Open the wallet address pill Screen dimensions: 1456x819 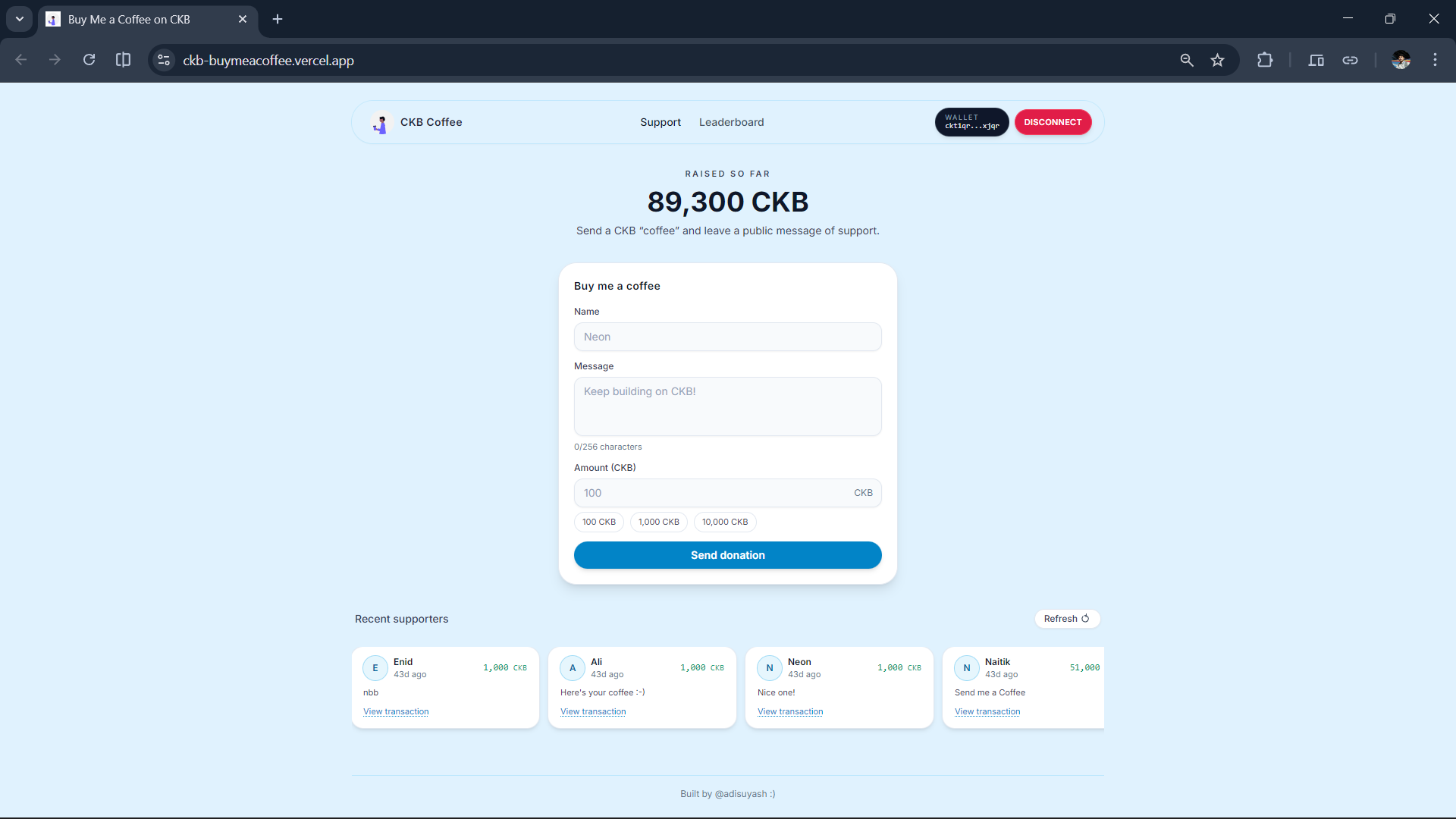click(971, 122)
